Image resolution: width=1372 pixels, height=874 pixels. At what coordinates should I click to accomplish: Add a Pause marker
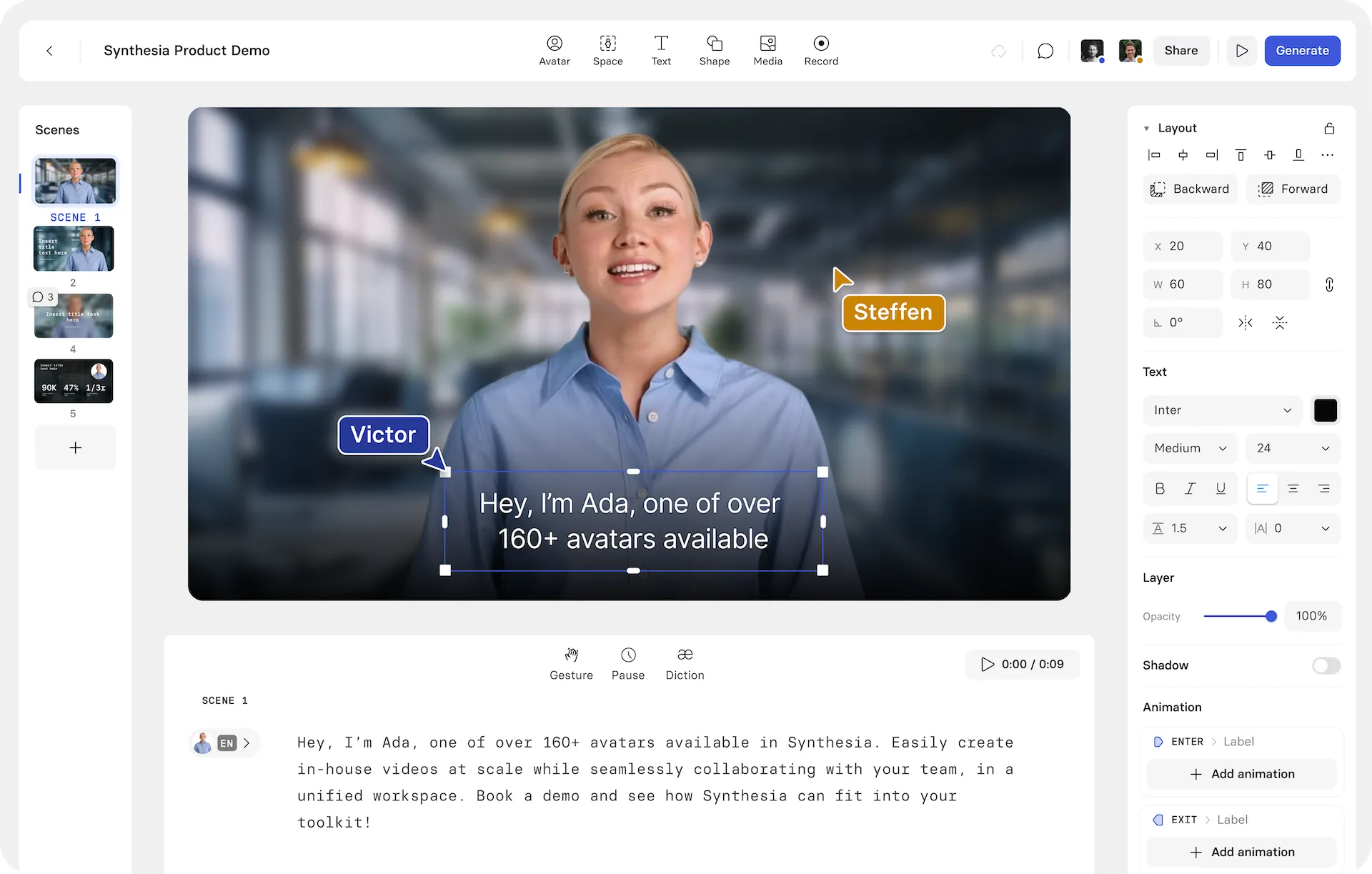click(x=628, y=664)
